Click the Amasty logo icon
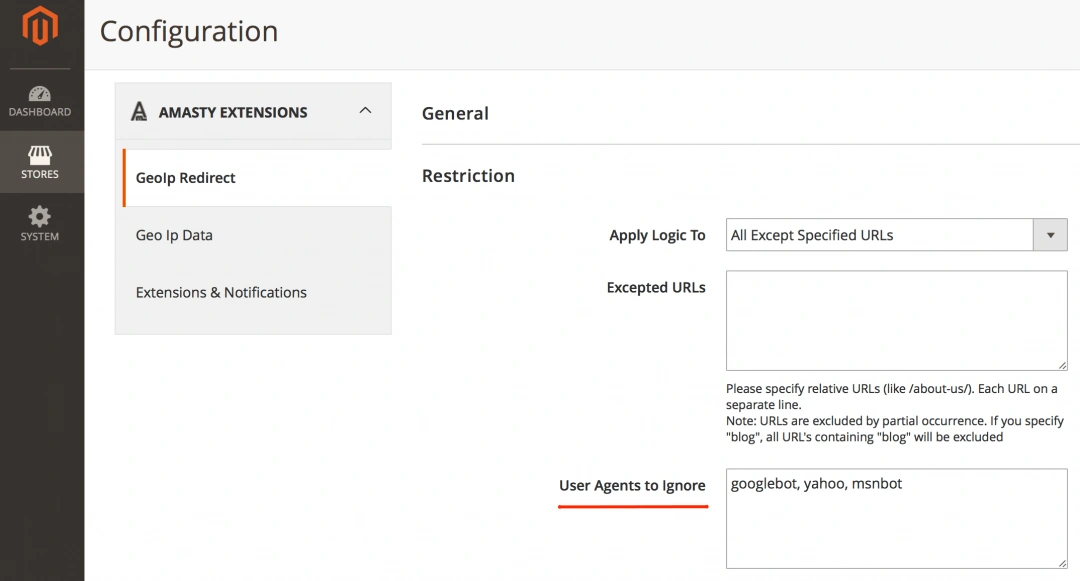Viewport: 1080px width, 581px height. 139,112
